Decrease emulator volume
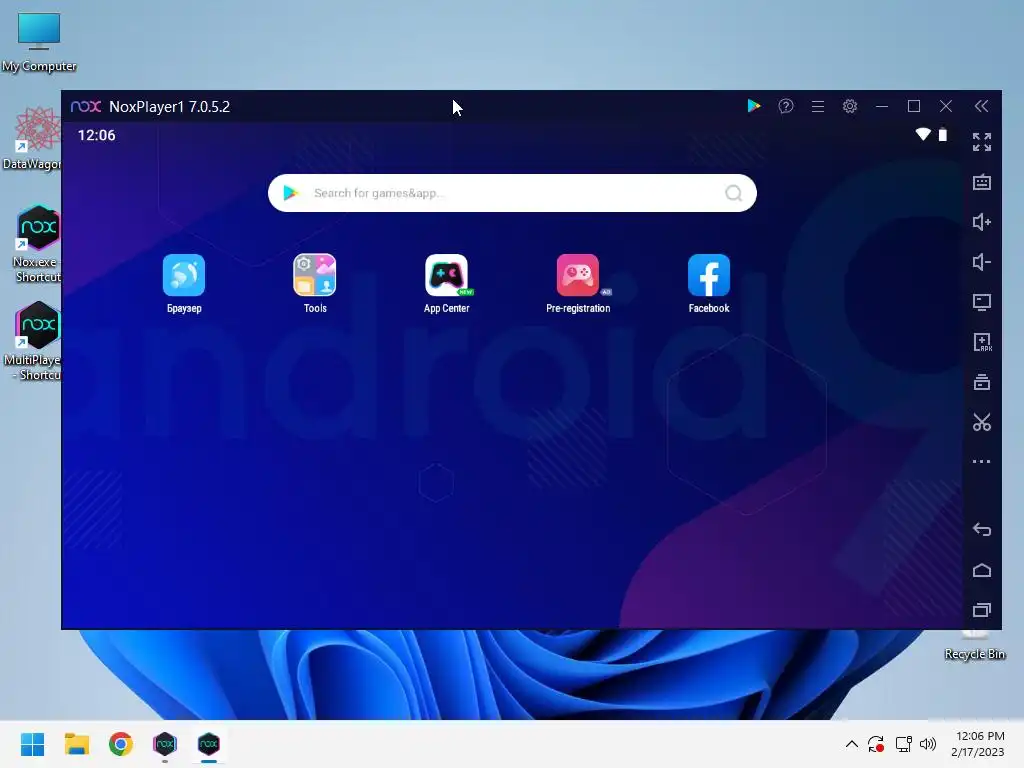 982,262
